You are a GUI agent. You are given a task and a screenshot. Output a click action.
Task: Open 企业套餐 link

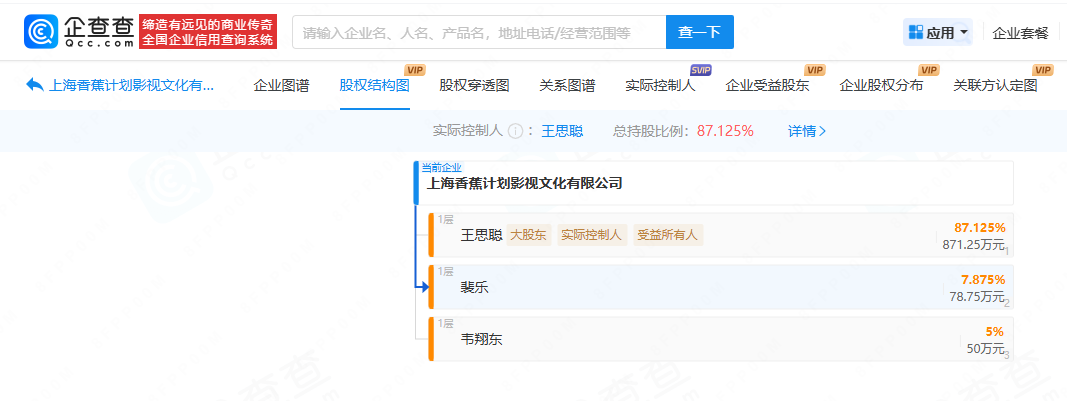(x=1020, y=33)
